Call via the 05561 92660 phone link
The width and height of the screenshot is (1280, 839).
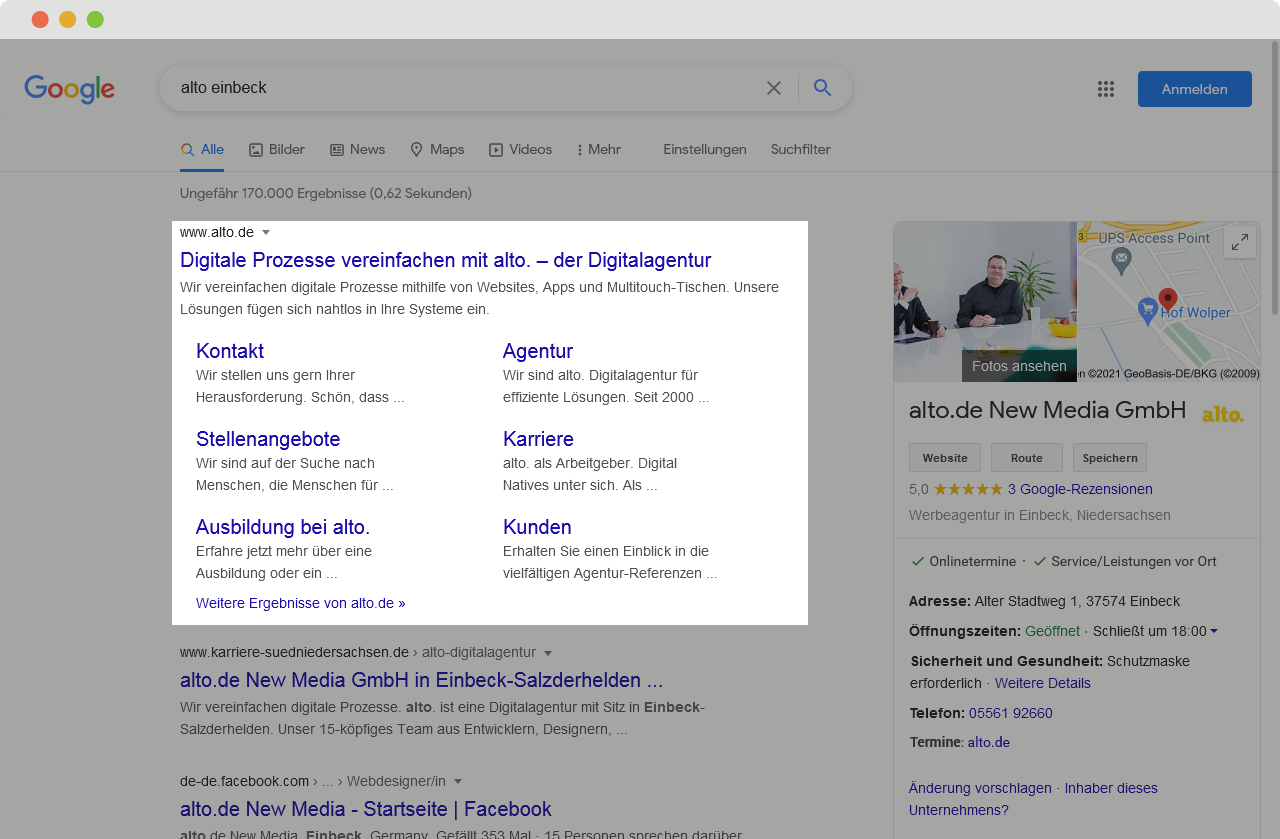point(1010,713)
